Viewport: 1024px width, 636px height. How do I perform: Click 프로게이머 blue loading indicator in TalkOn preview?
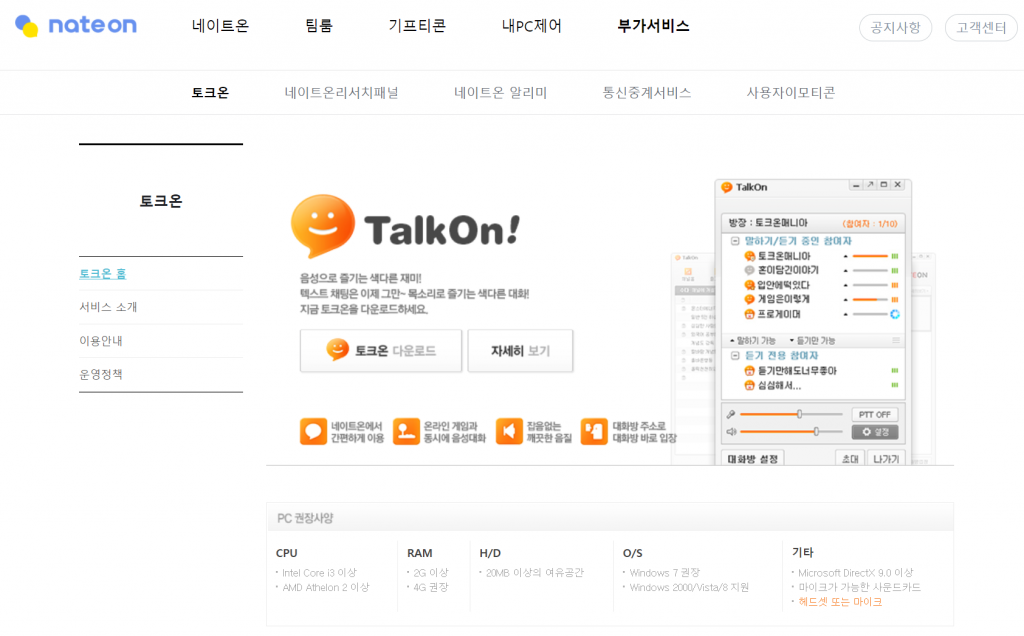[x=895, y=314]
